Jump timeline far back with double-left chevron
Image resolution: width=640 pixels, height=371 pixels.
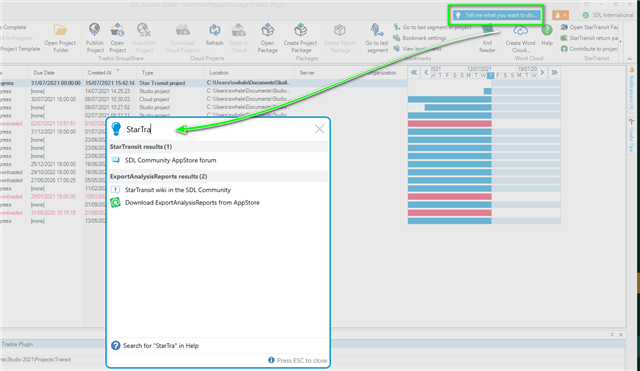click(414, 72)
